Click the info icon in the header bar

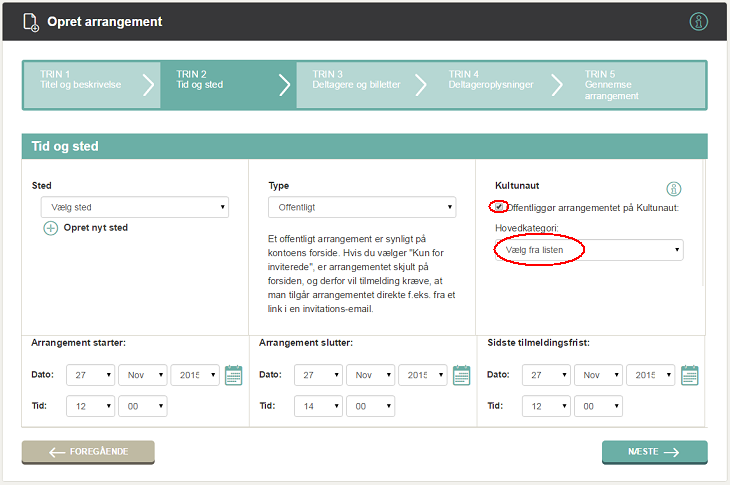698,21
